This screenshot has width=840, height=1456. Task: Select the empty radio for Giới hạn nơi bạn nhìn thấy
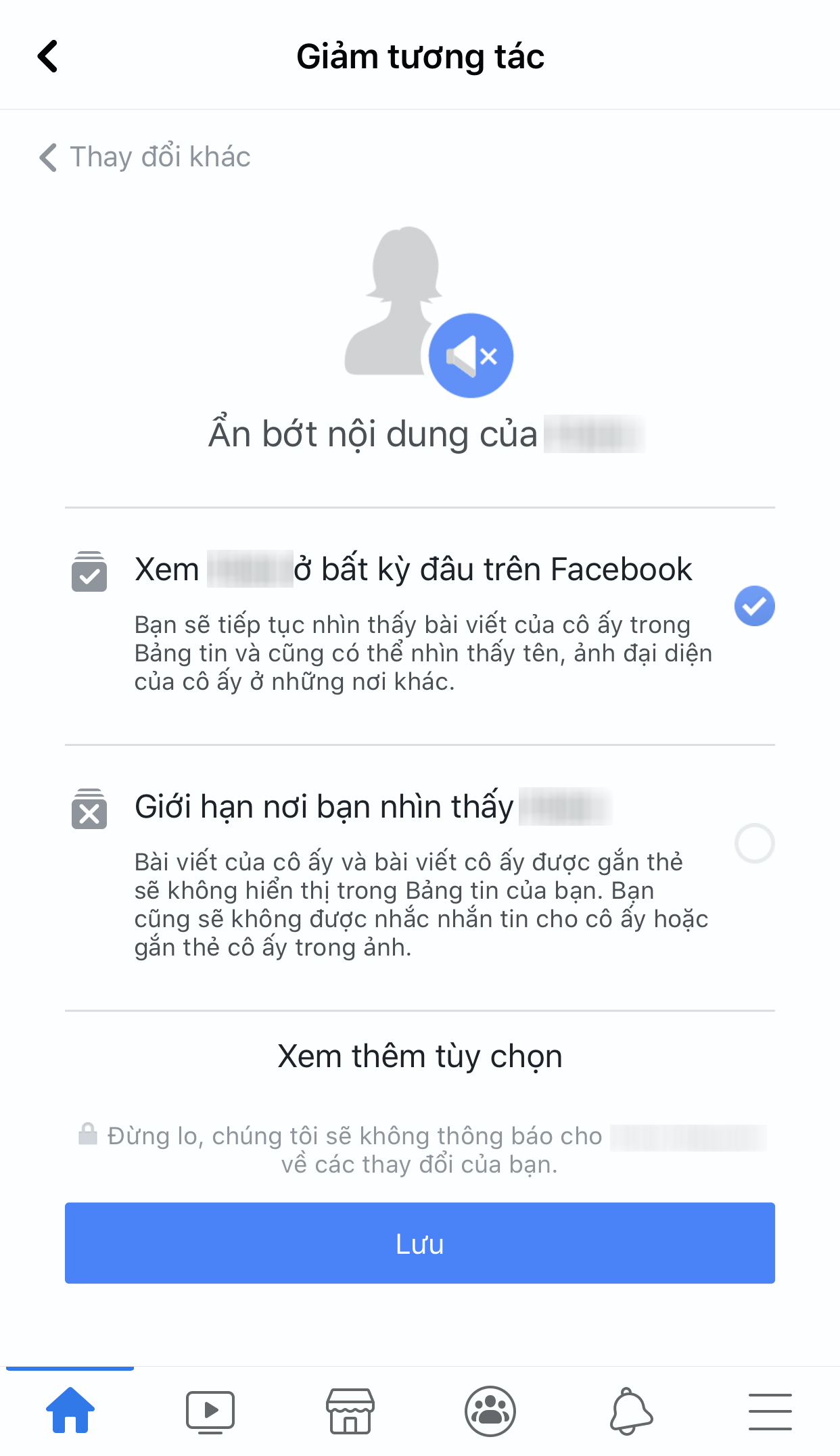tap(755, 843)
